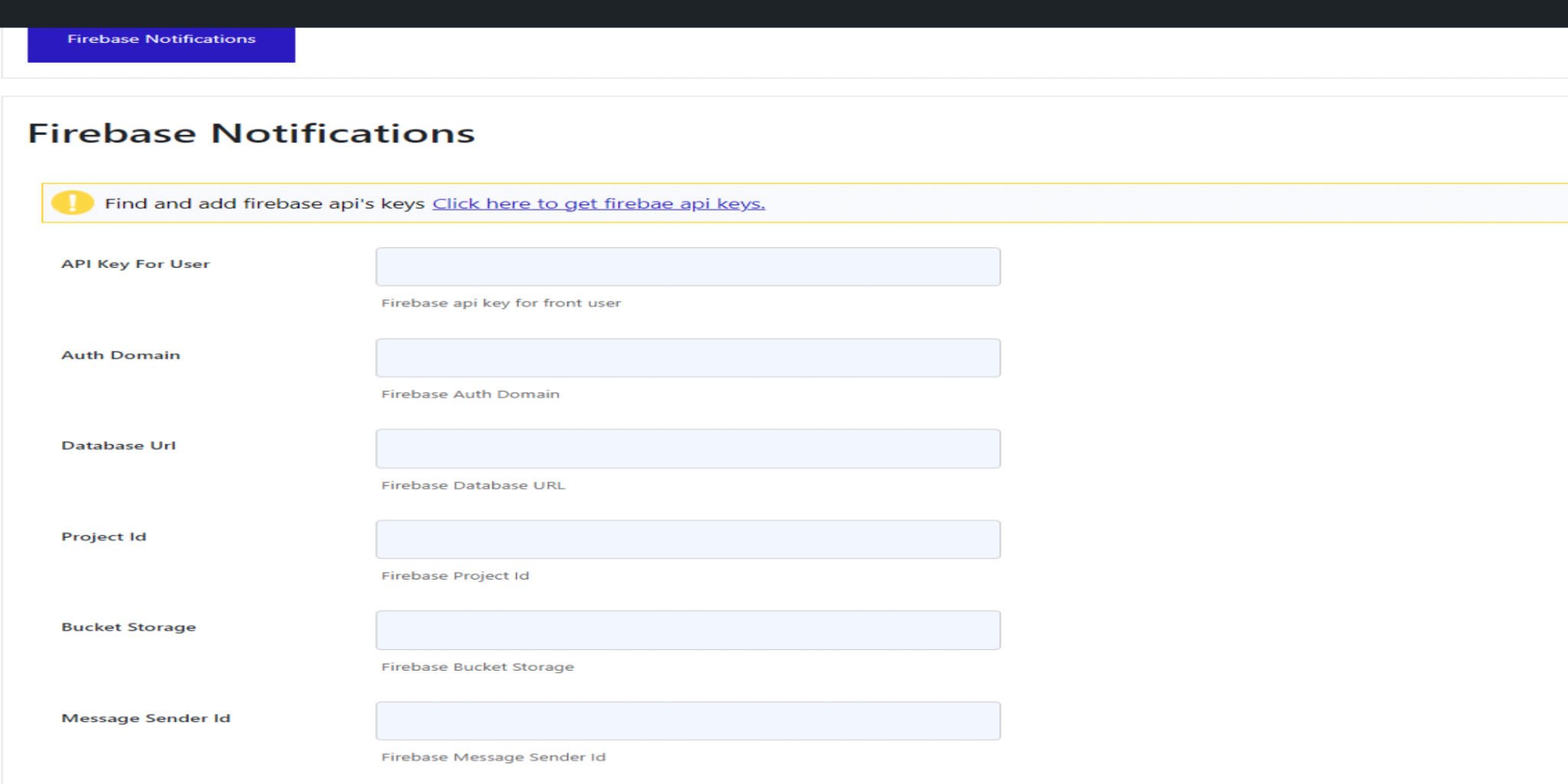The image size is (1568, 784).
Task: Focus the Bucket Storage input field
Action: 688,629
